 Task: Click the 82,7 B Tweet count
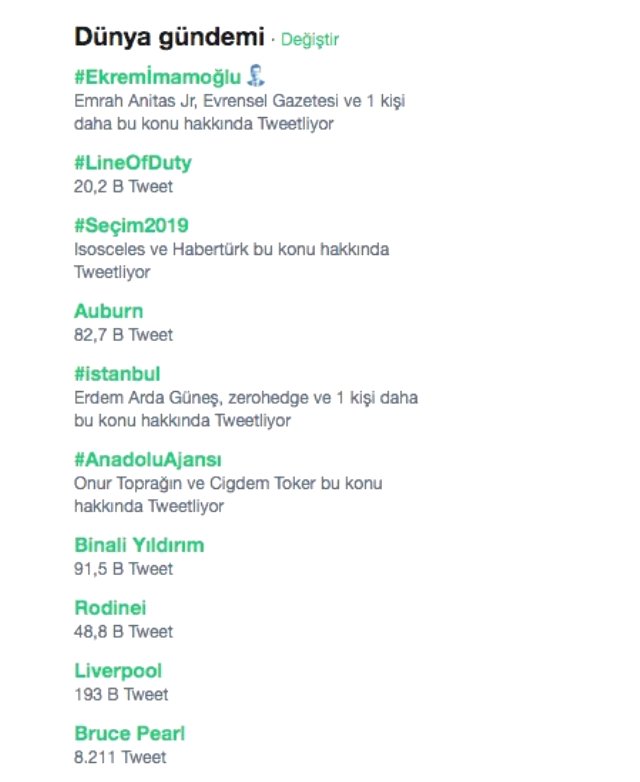[123, 334]
